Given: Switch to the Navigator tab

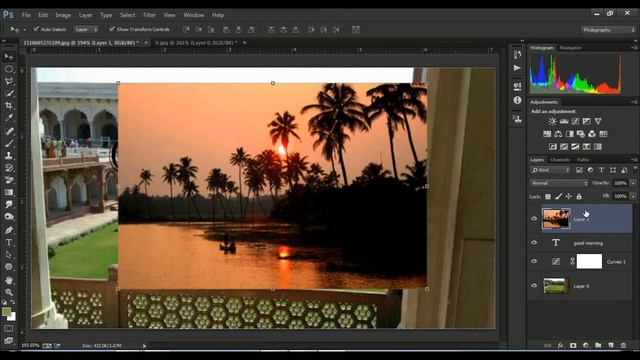Looking at the screenshot, I should click(x=571, y=48).
